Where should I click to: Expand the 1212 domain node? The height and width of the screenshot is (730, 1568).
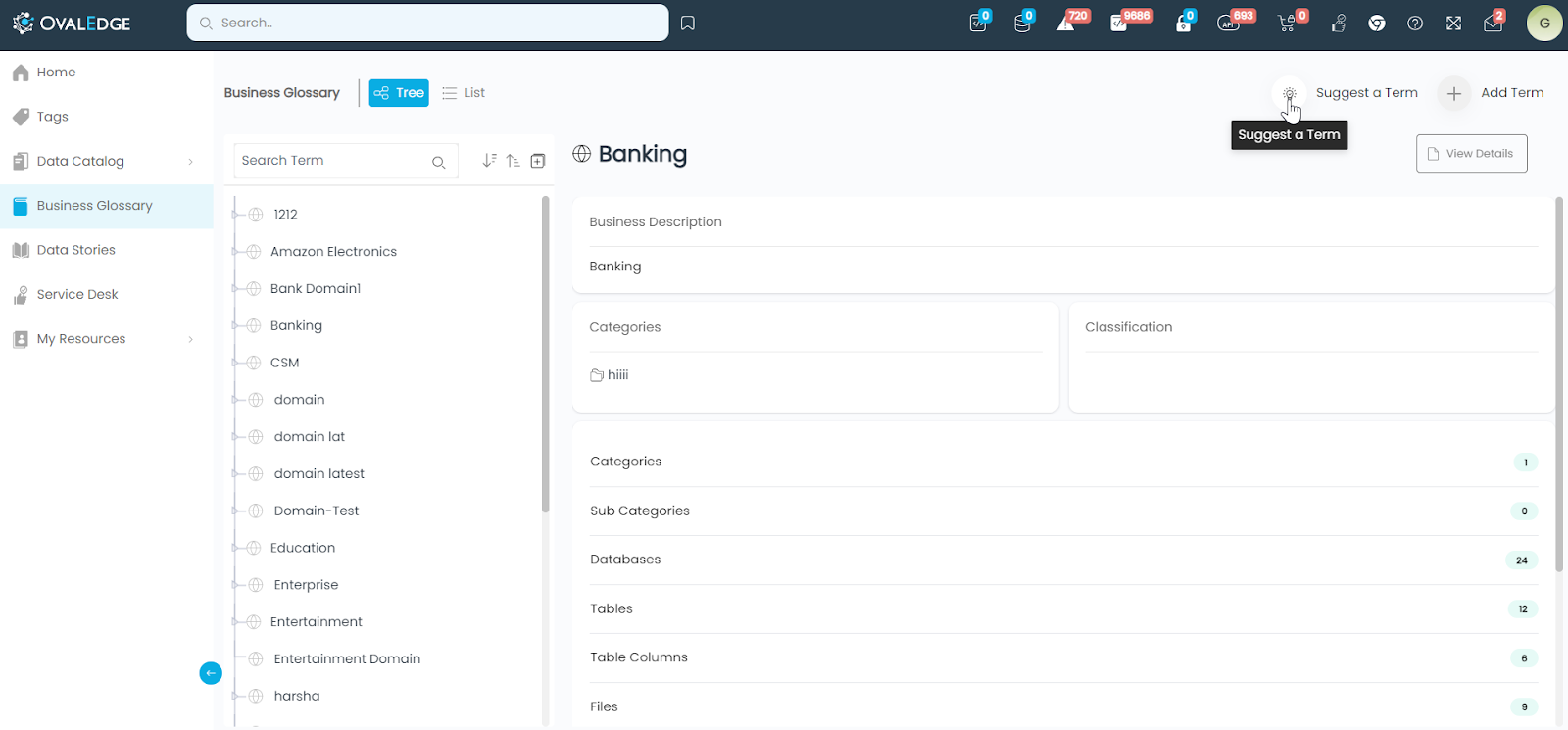[x=235, y=215]
